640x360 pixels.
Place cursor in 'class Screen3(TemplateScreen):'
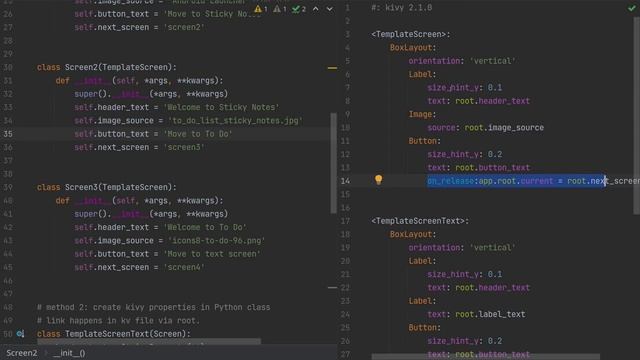click(x=107, y=187)
